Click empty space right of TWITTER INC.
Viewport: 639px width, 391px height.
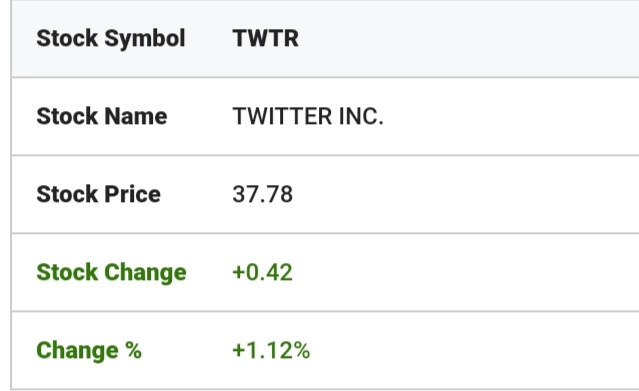point(511,116)
